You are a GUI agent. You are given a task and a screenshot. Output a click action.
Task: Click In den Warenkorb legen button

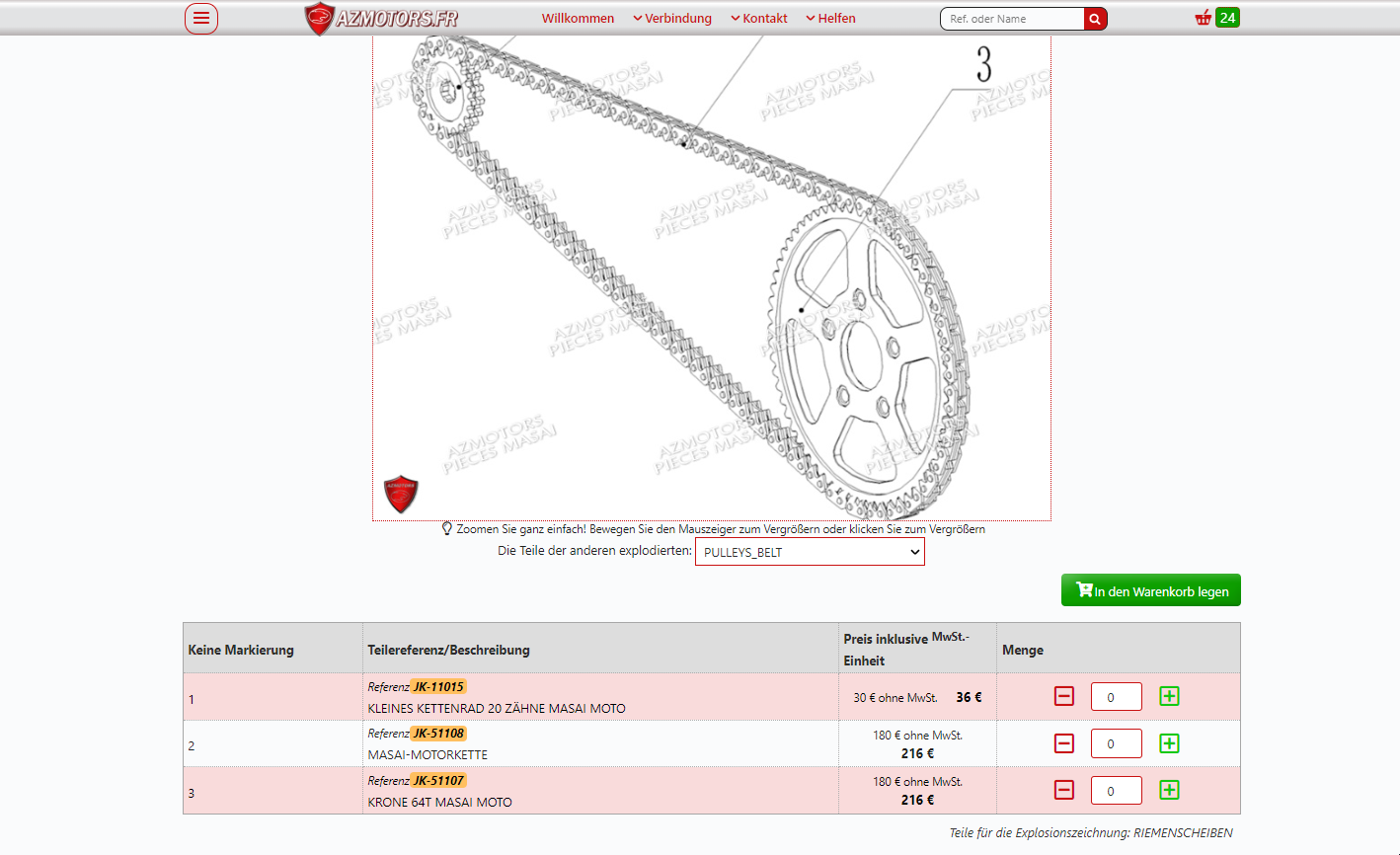point(1150,590)
